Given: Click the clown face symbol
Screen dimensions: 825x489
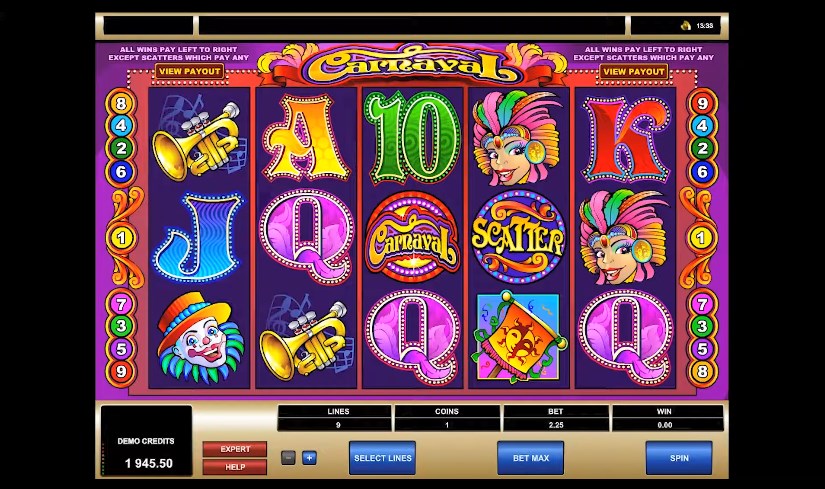Looking at the screenshot, I should click(x=199, y=338).
